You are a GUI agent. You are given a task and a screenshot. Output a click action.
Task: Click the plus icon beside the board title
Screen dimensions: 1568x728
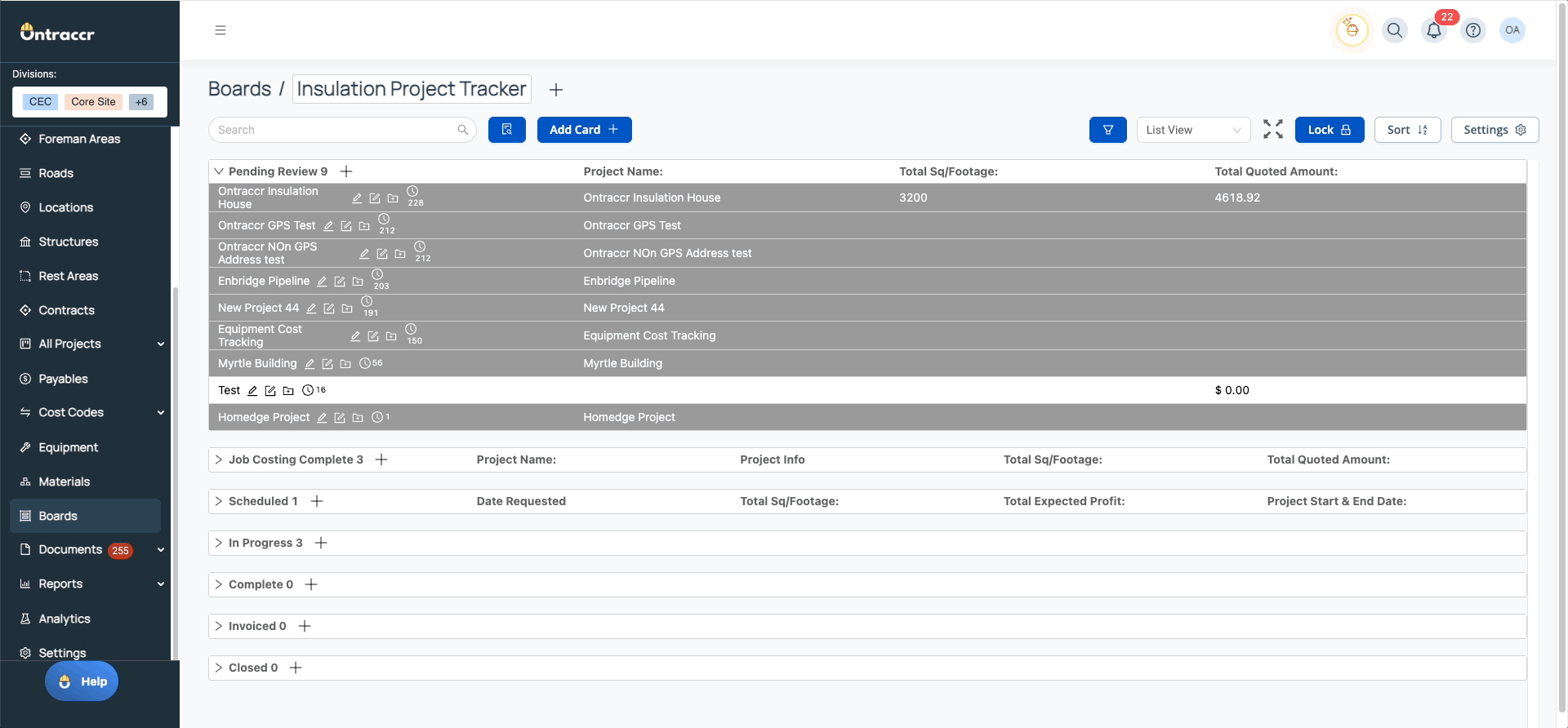[556, 90]
